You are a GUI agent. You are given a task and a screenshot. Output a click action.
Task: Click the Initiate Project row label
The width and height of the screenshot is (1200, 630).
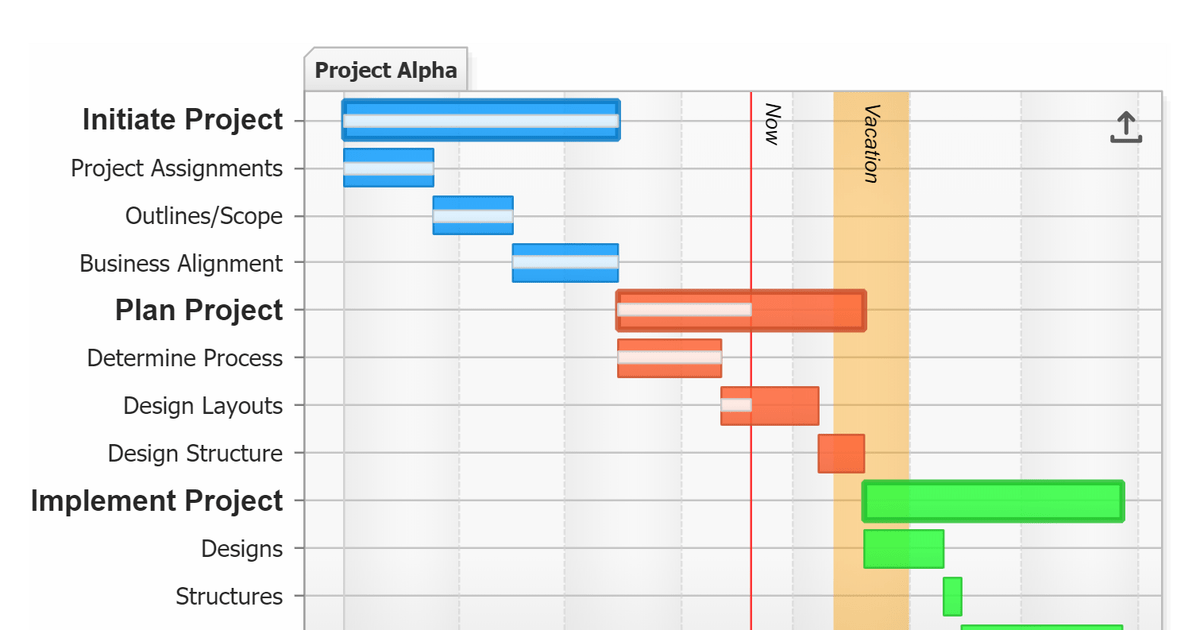pos(184,119)
